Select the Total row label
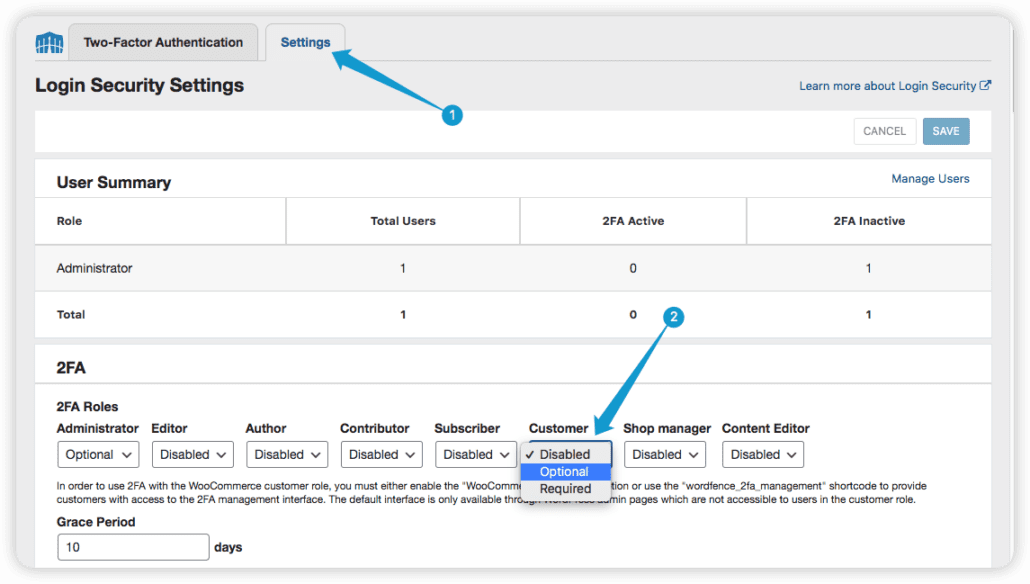1030x584 pixels. pyautogui.click(x=71, y=315)
